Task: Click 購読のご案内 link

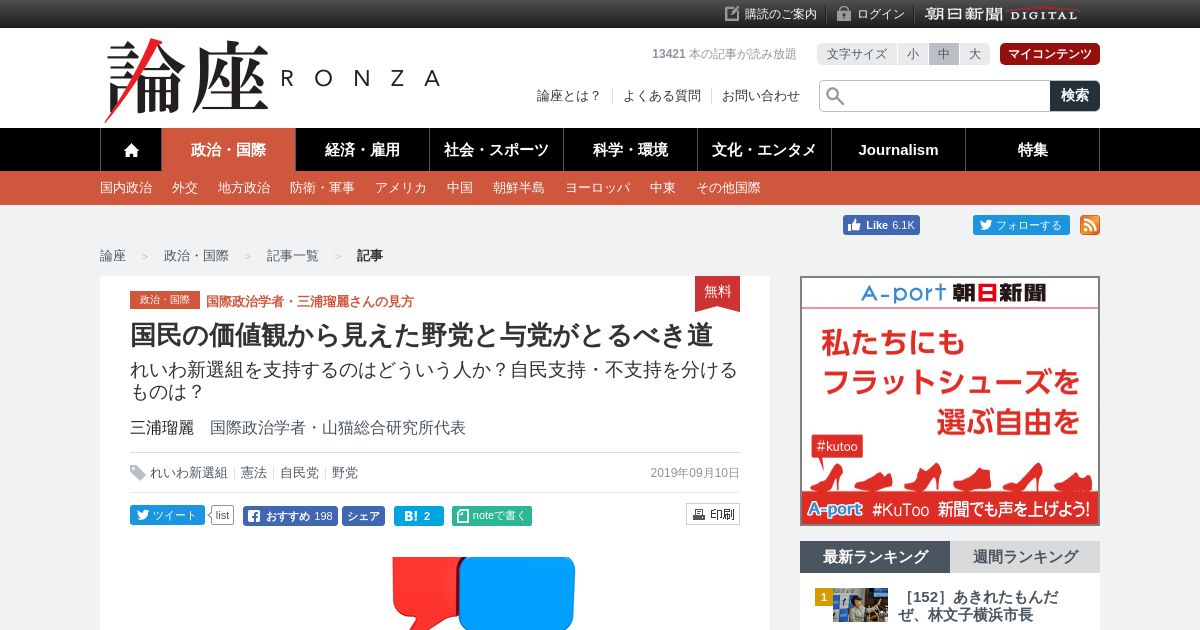Action: pyautogui.click(x=781, y=14)
